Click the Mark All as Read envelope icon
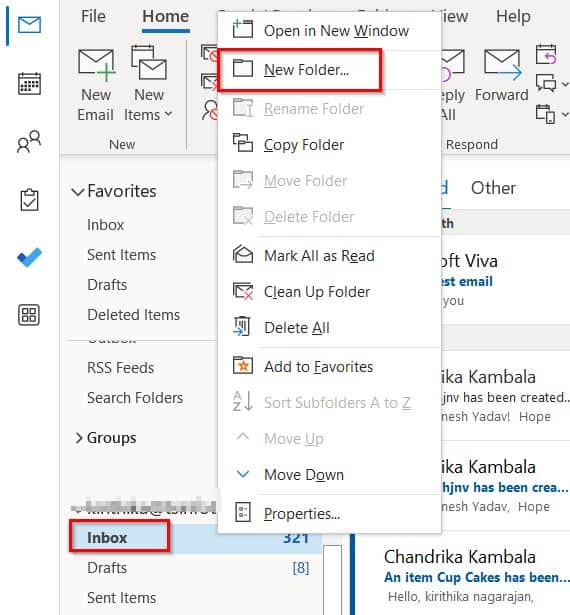 click(243, 255)
